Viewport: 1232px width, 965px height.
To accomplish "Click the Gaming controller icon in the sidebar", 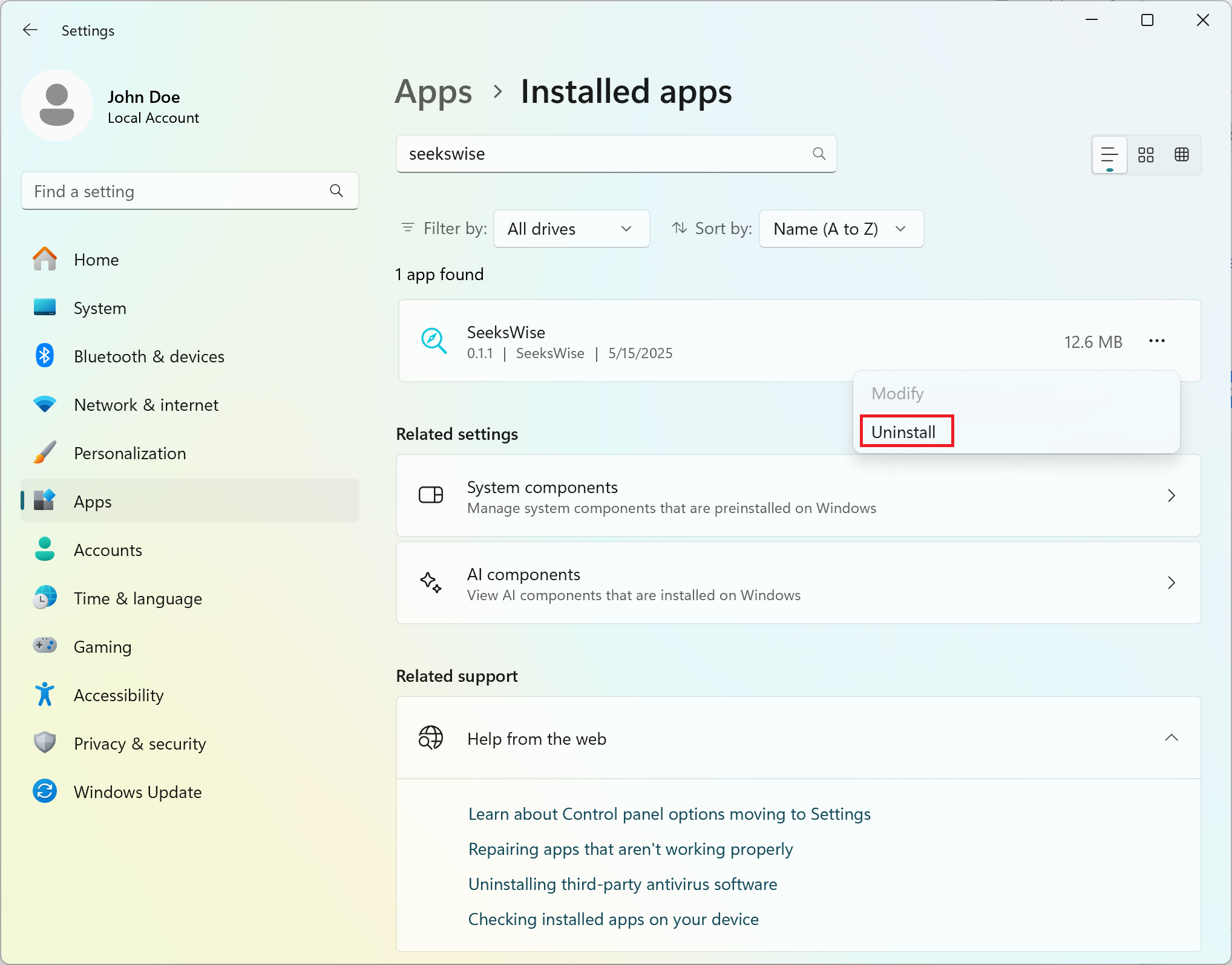I will point(45,645).
